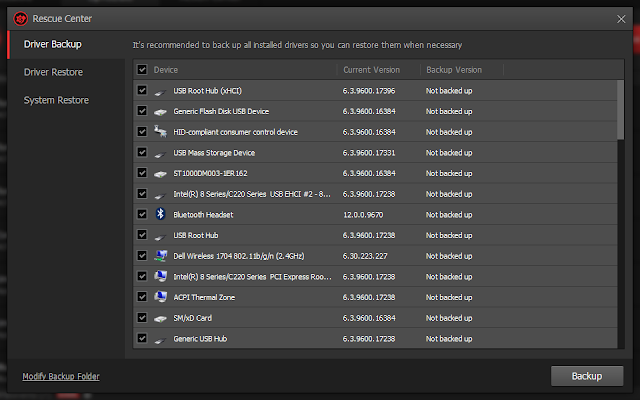
Task: Click the SM/xD Card drive icon
Action: pyautogui.click(x=160, y=318)
